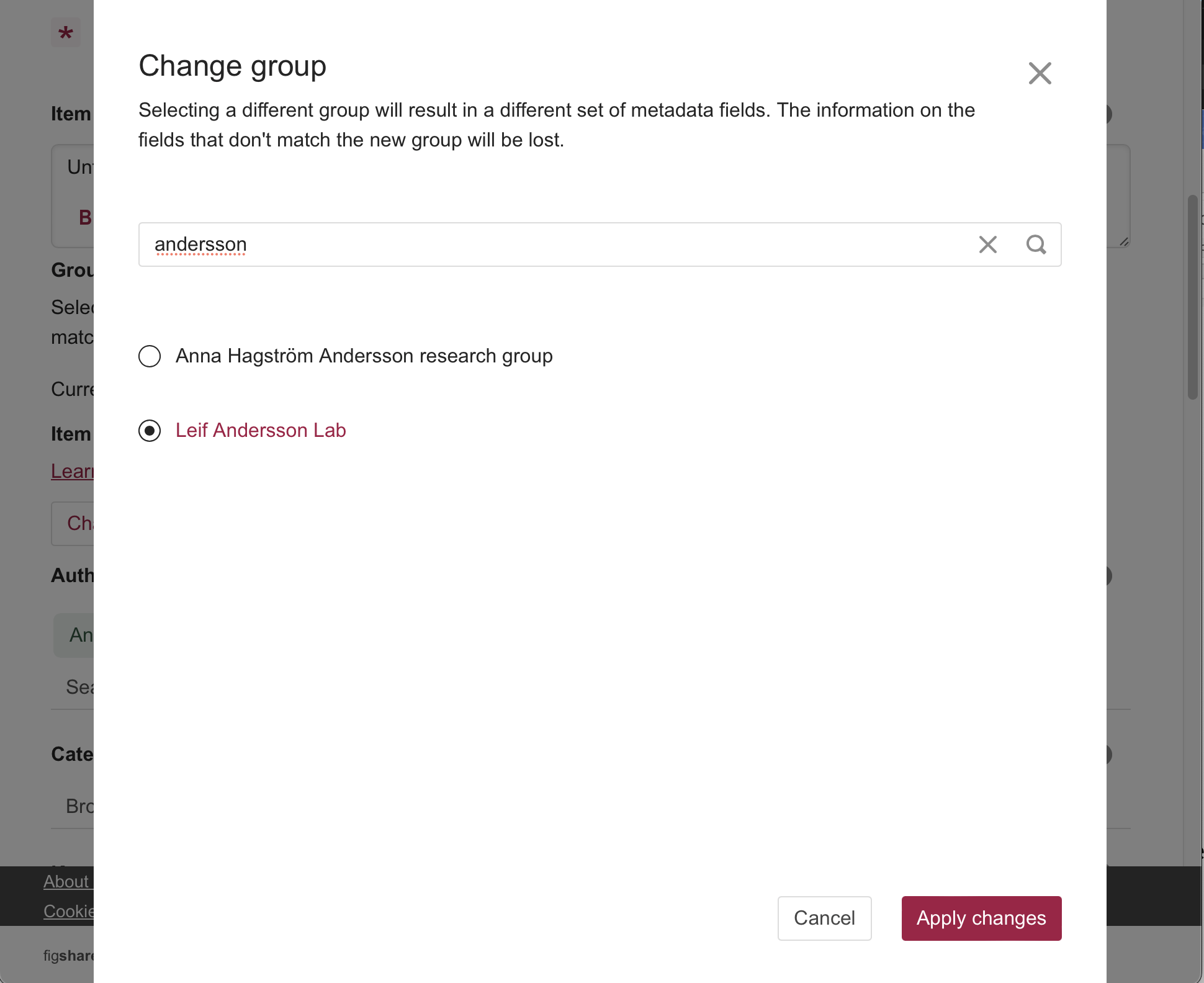Click the title textarea resize handle
1204x983 pixels.
pyautogui.click(x=1124, y=242)
